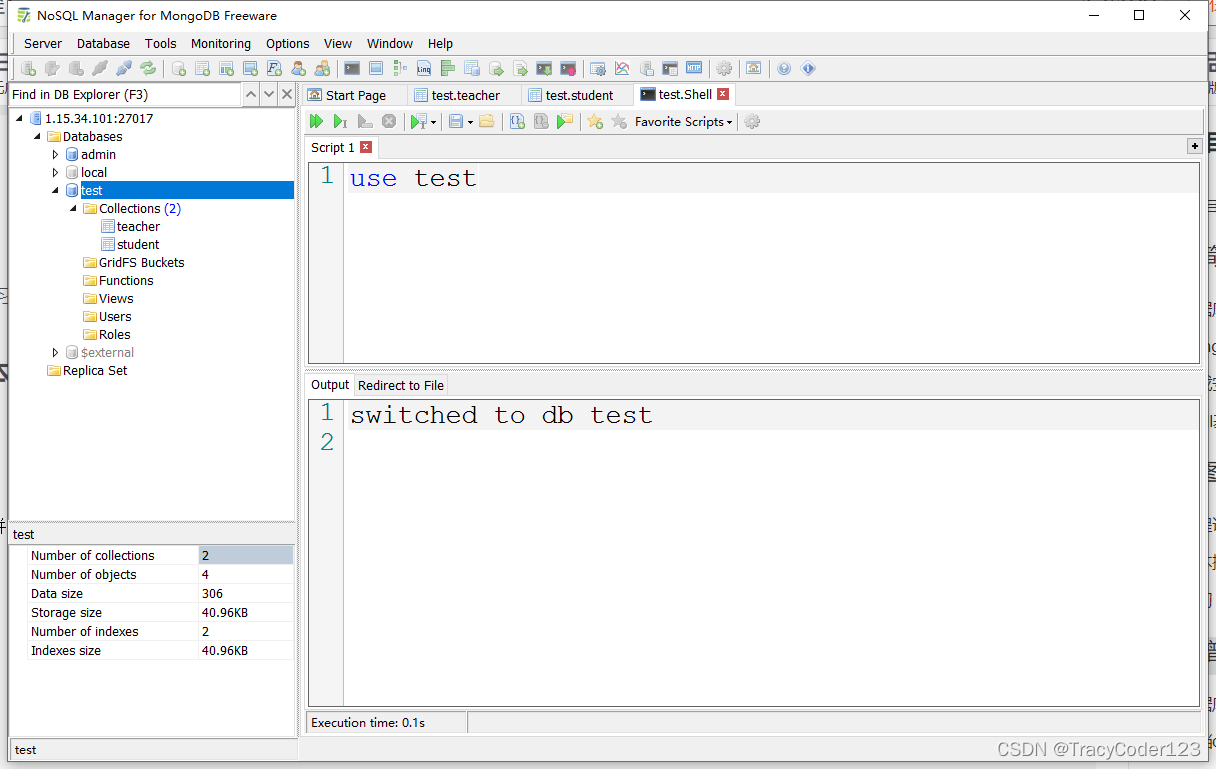Close the test.Shell tab
The width and height of the screenshot is (1216, 769).
(x=723, y=94)
